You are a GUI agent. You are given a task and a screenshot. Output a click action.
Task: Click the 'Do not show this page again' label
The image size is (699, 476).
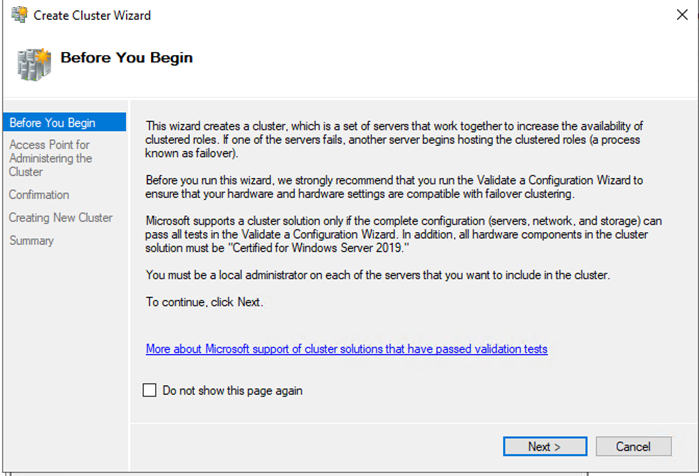[x=232, y=391]
